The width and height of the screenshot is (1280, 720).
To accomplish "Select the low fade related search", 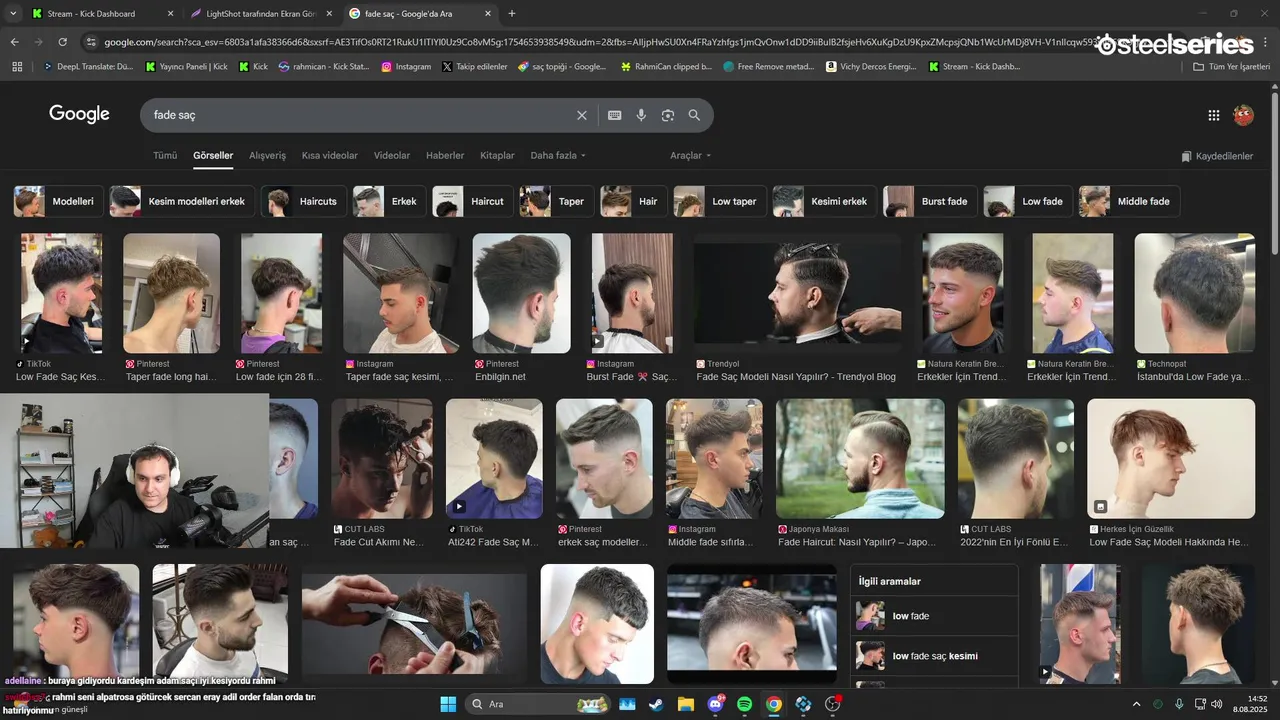I will [934, 616].
